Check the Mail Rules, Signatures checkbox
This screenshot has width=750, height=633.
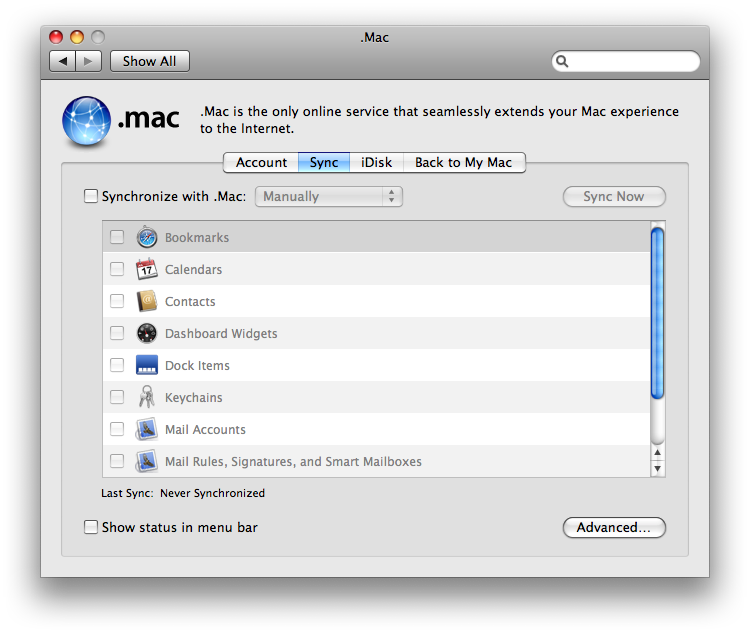tap(117, 461)
